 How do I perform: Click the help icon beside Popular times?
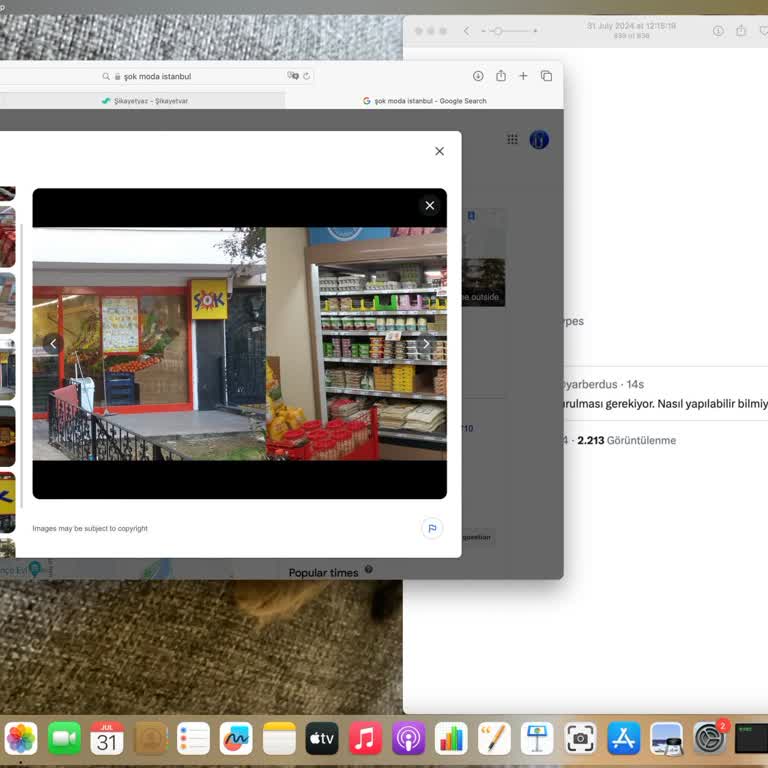tap(369, 569)
